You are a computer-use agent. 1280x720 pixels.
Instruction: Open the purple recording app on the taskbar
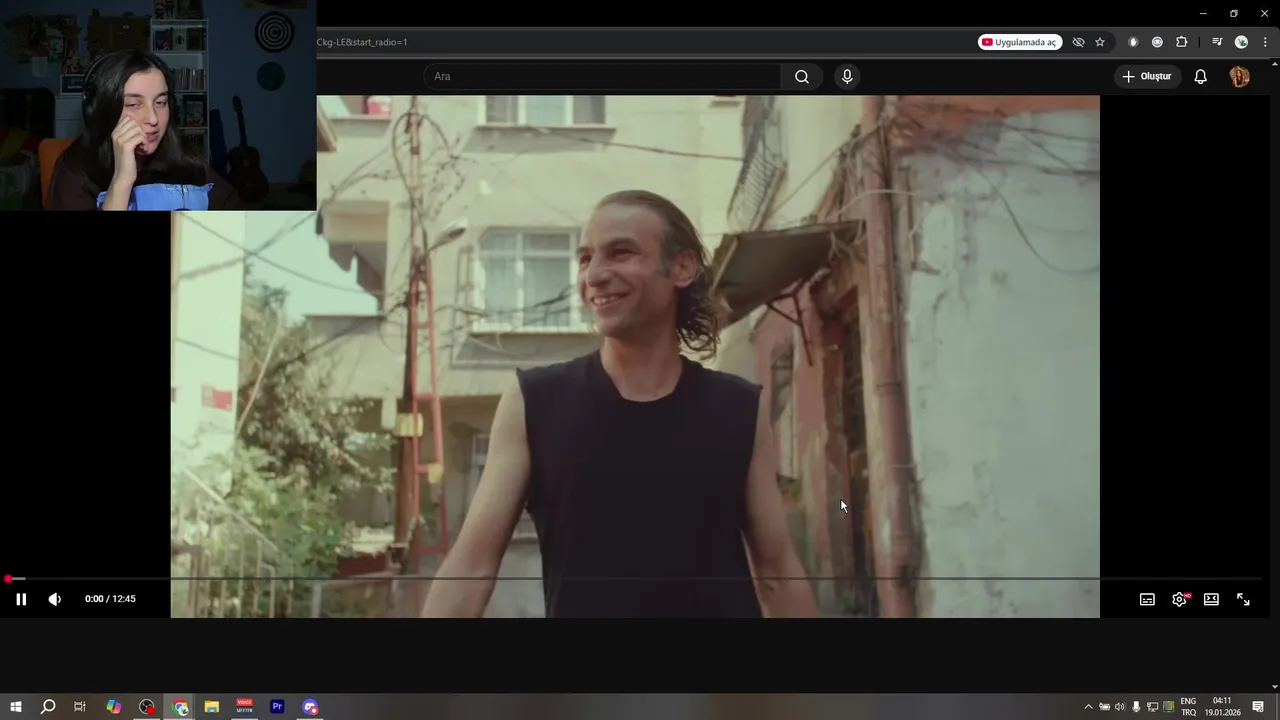point(310,707)
